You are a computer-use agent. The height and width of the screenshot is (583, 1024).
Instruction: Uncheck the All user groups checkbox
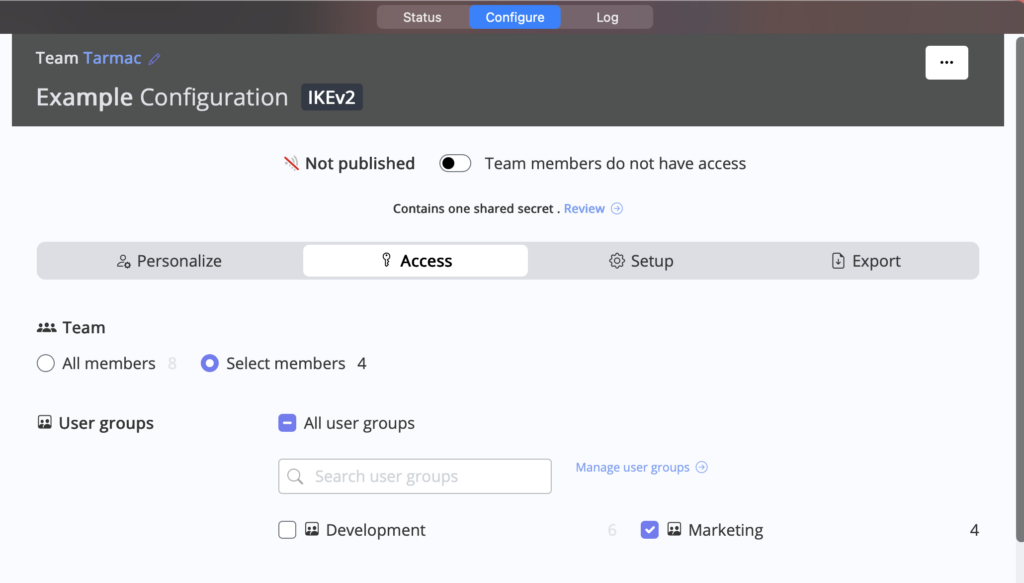click(287, 423)
